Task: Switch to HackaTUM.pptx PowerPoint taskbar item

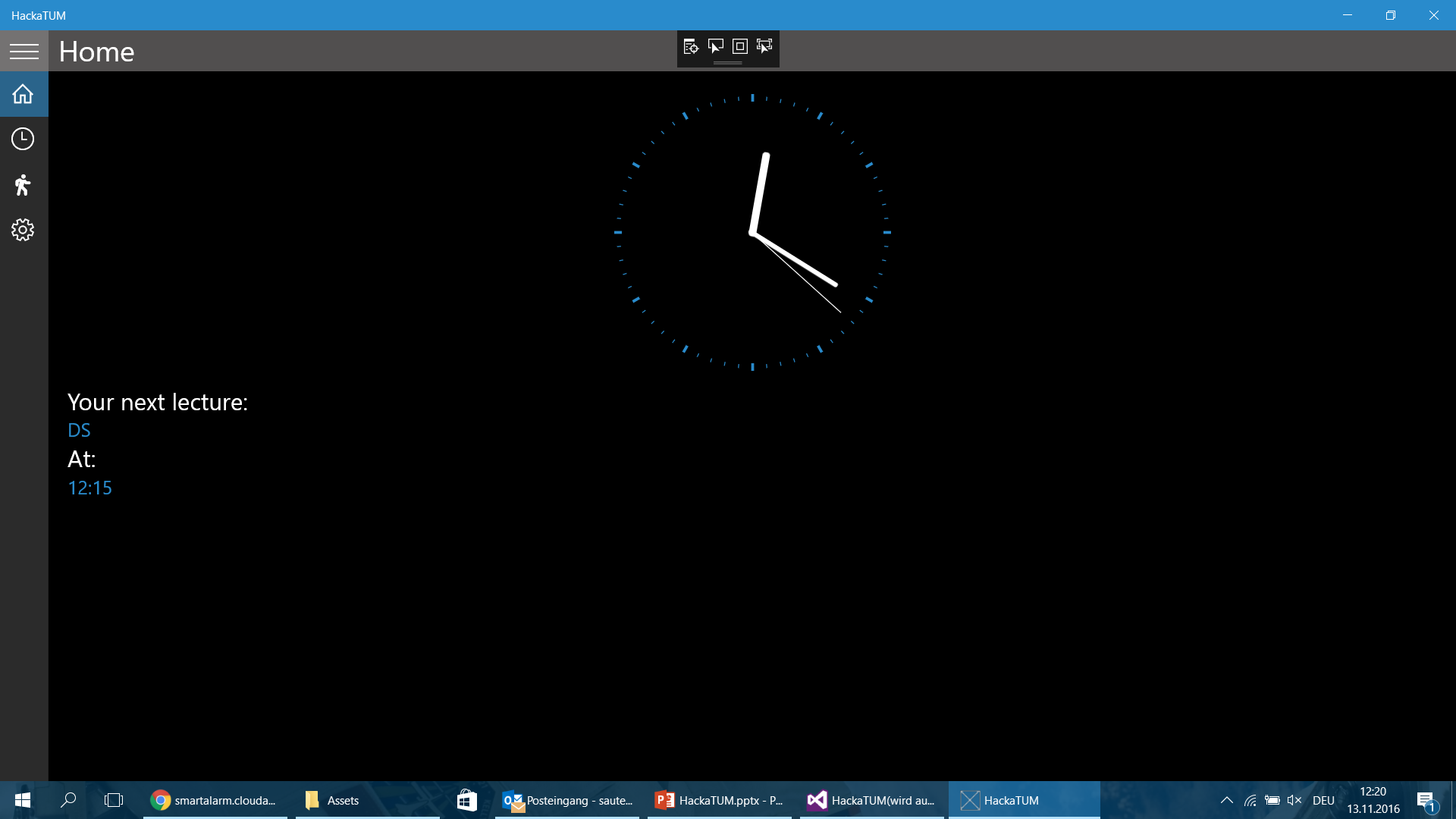Action: pos(719,800)
